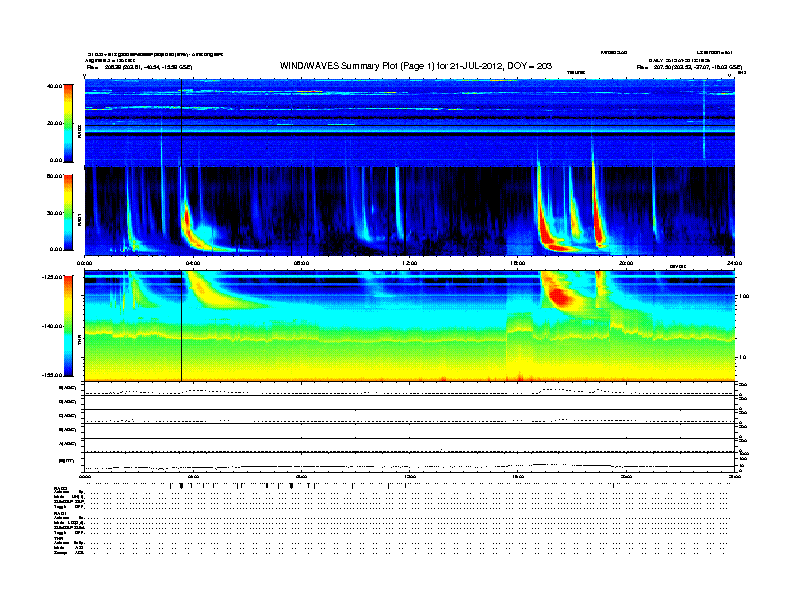Click the red emission patch near 17:30 in TNR
Image resolution: width=792 pixels, height=612 pixels.
[560, 295]
